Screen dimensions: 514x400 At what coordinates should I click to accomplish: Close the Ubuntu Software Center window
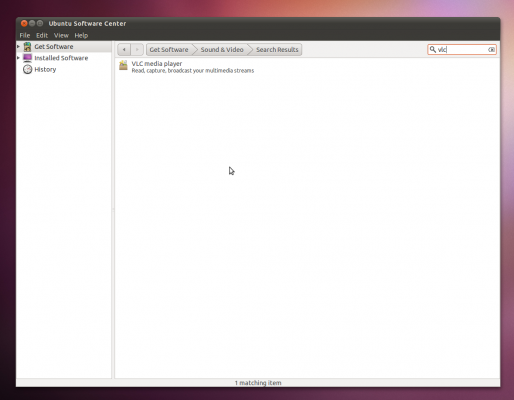pyautogui.click(x=24, y=23)
